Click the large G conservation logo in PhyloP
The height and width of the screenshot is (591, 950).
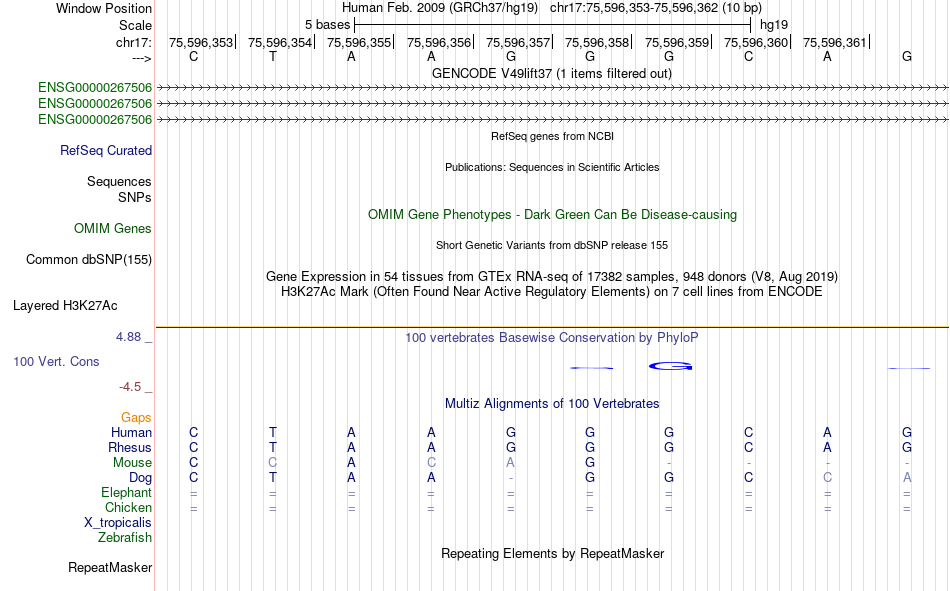671,366
